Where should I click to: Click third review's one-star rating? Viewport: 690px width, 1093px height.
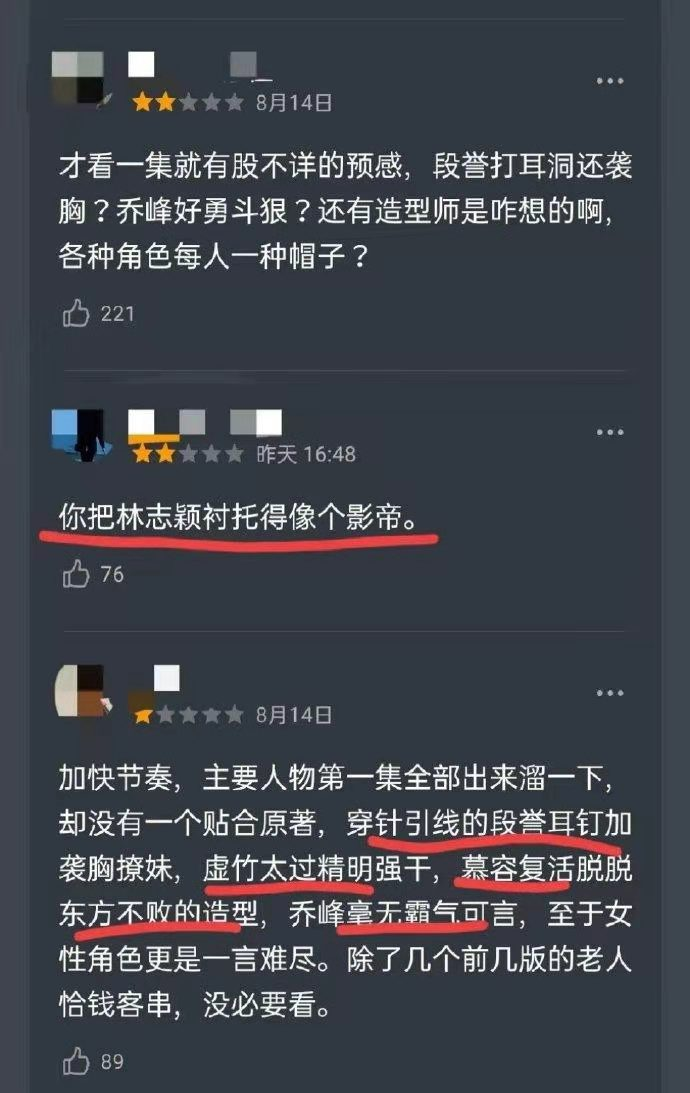(187, 715)
